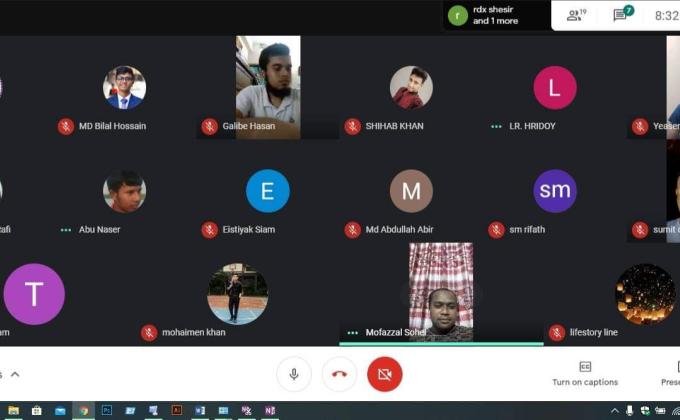Click the muted mic icon next to SHIHAB KHAN
Screen dimensions: 680x420
click(353, 126)
